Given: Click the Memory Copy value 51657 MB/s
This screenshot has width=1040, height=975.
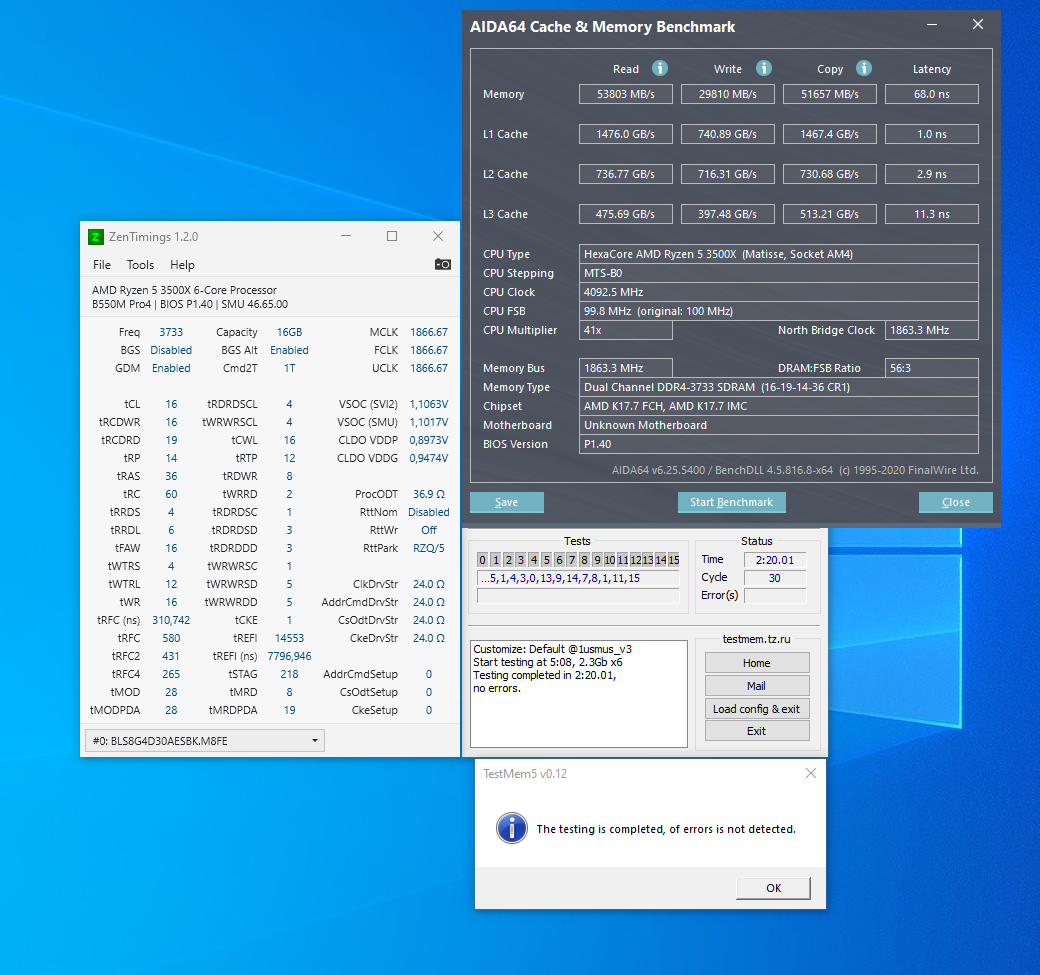Looking at the screenshot, I should point(830,94).
